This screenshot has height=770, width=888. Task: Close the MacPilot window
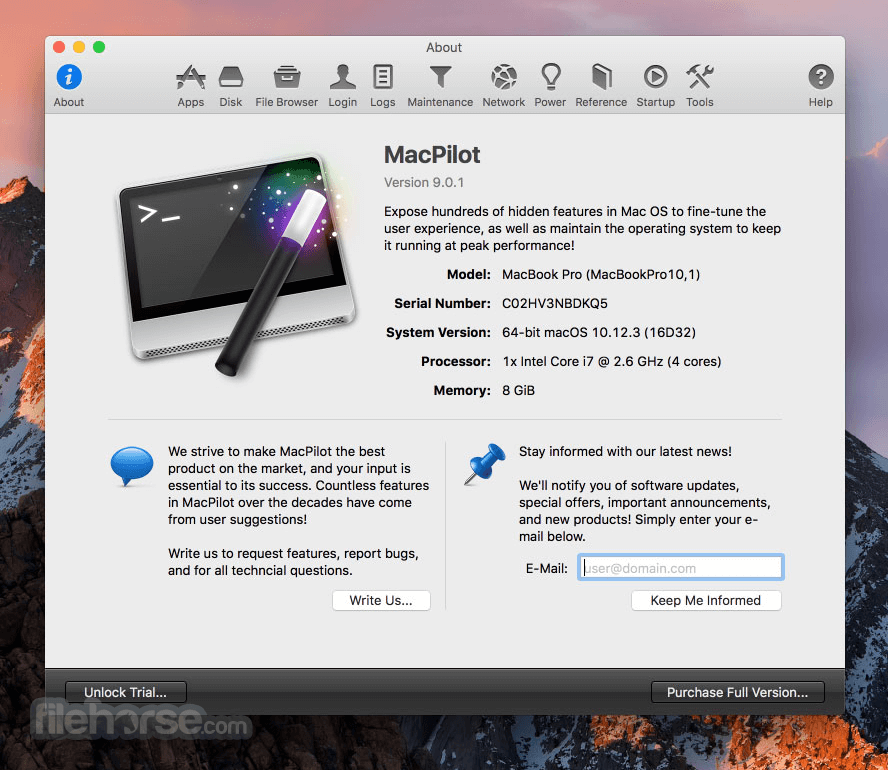[x=59, y=47]
